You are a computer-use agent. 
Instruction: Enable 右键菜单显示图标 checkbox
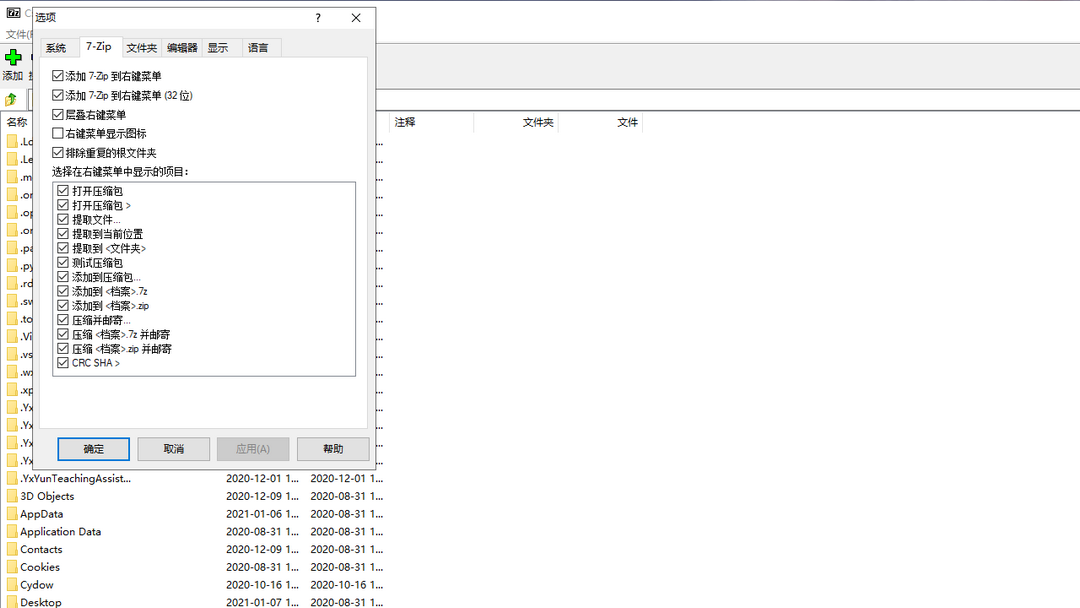tap(58, 133)
